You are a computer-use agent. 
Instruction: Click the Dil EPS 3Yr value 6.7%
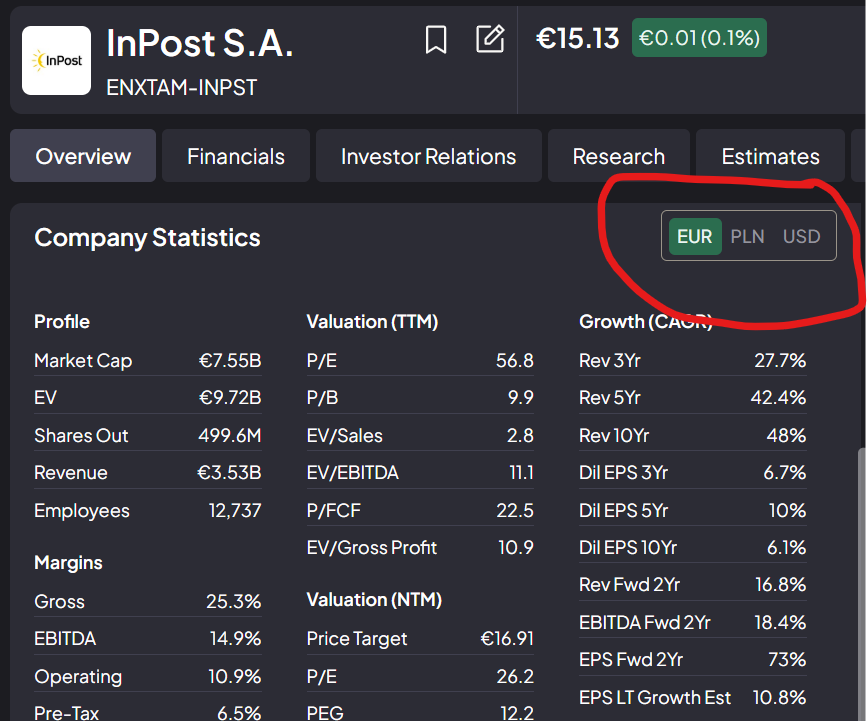[x=784, y=472]
